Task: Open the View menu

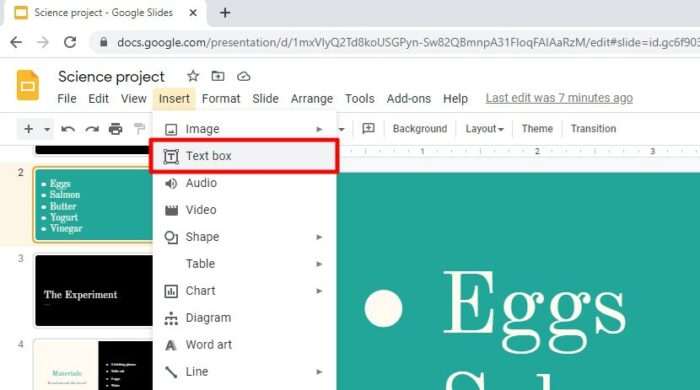Action: [133, 99]
